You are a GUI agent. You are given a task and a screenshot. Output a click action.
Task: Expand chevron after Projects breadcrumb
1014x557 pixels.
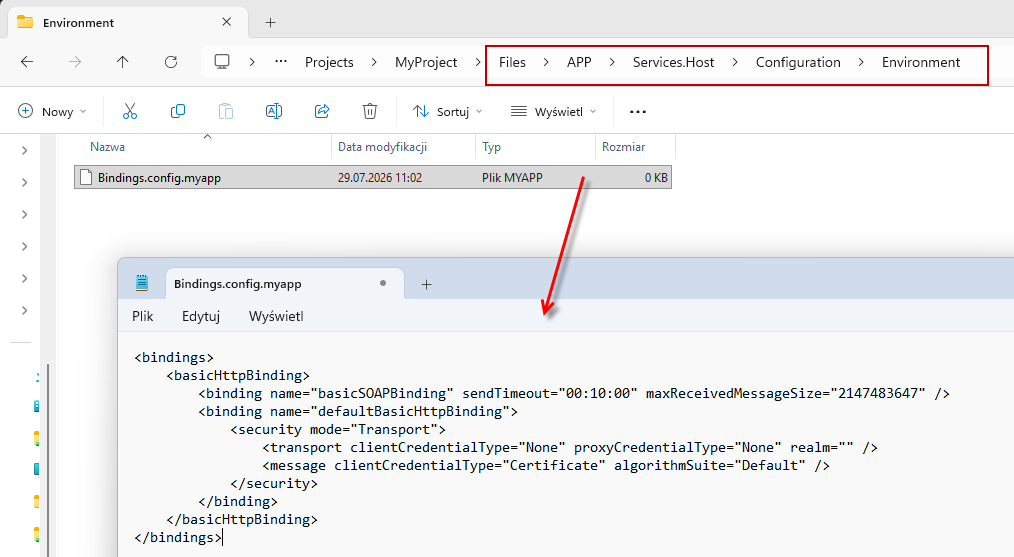pos(374,62)
